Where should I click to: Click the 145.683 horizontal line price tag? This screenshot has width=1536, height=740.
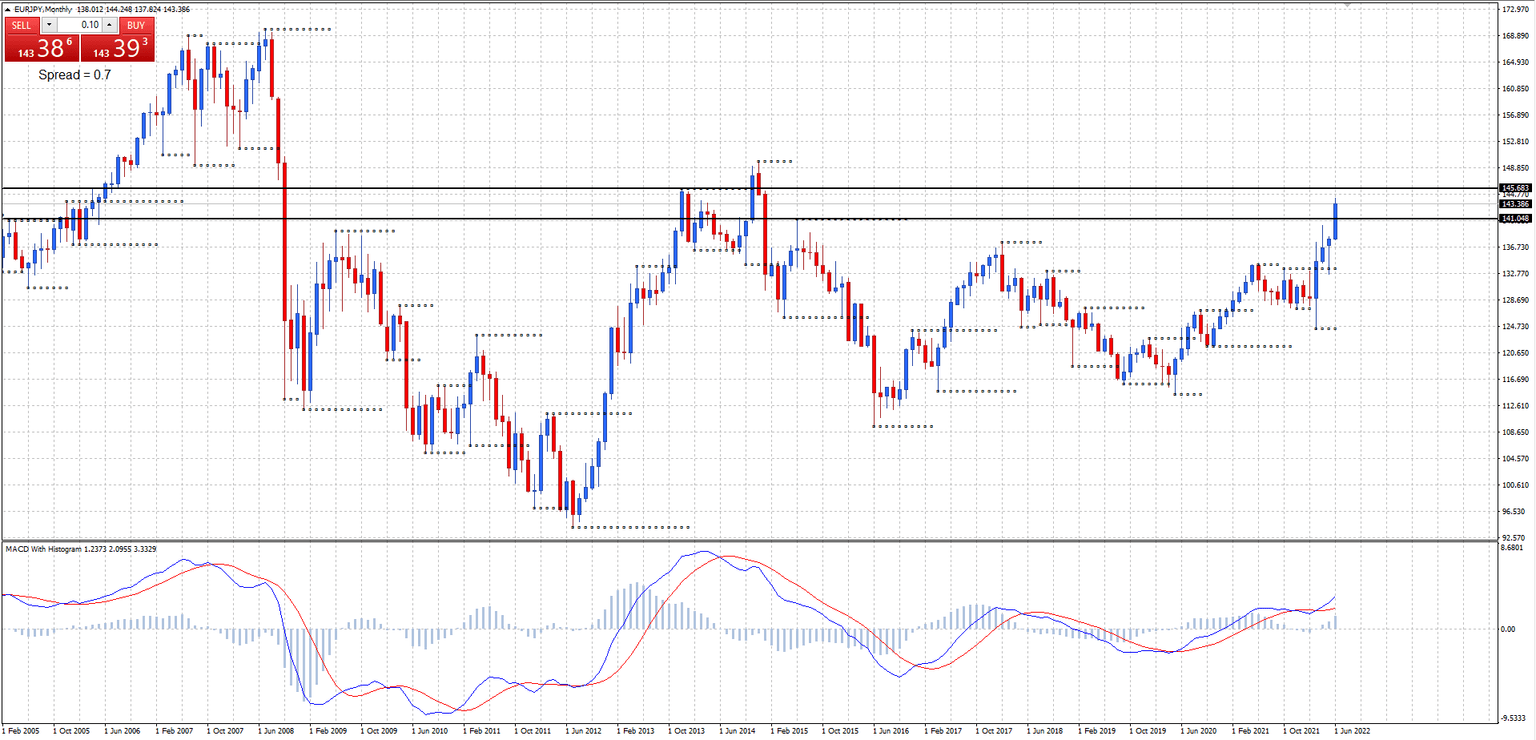1516,188
